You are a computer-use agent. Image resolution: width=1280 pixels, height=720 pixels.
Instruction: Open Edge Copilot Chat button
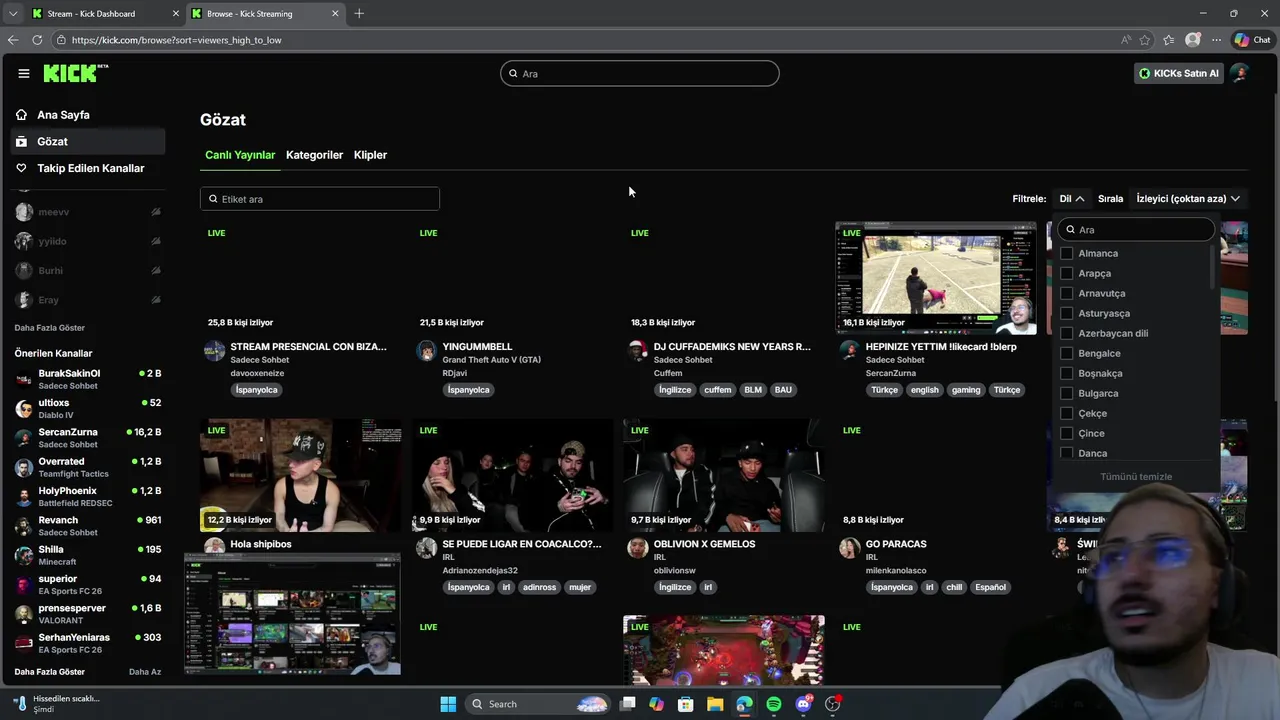pyautogui.click(x=1252, y=40)
